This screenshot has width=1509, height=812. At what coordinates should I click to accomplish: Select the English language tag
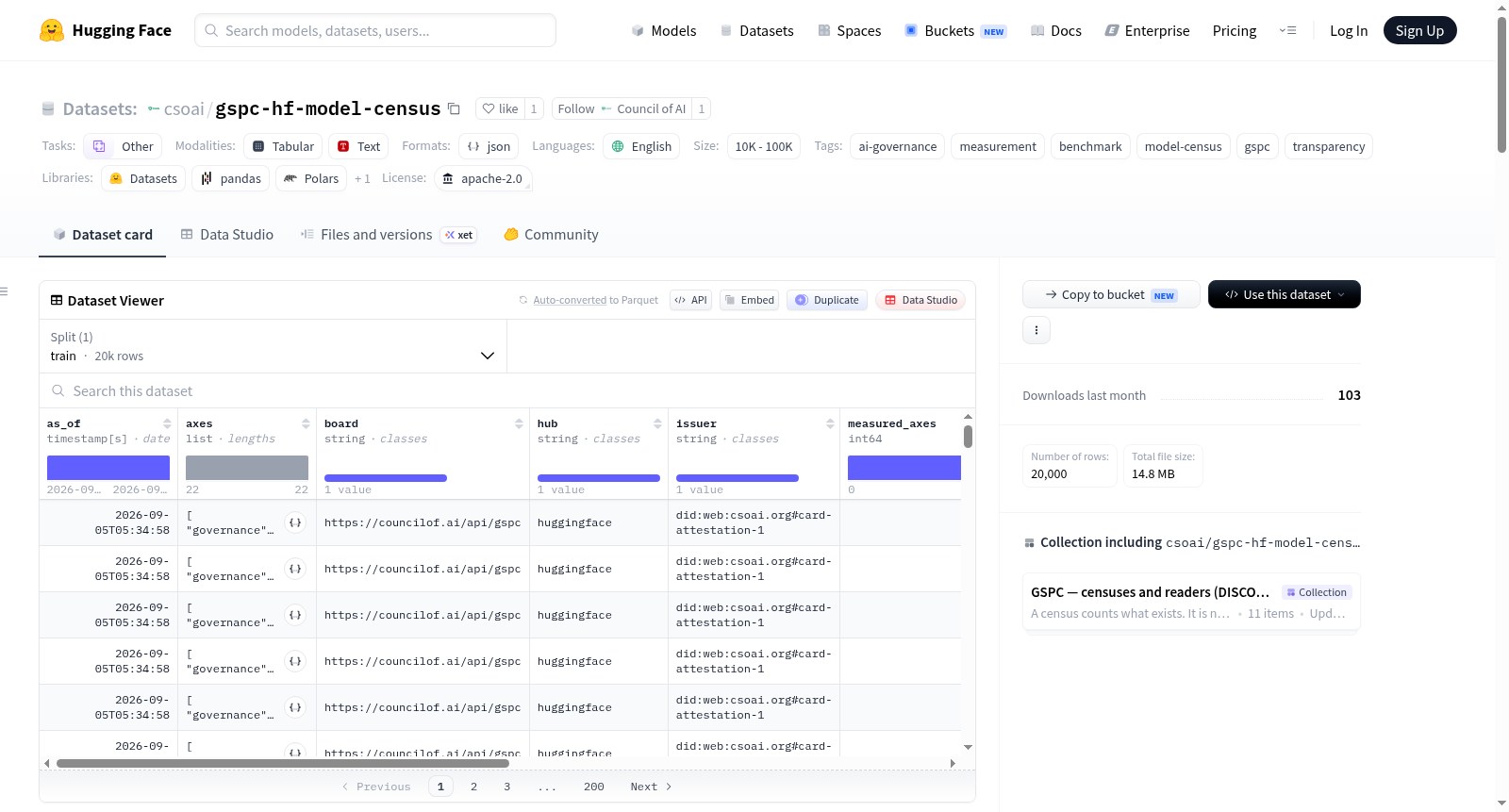[641, 146]
